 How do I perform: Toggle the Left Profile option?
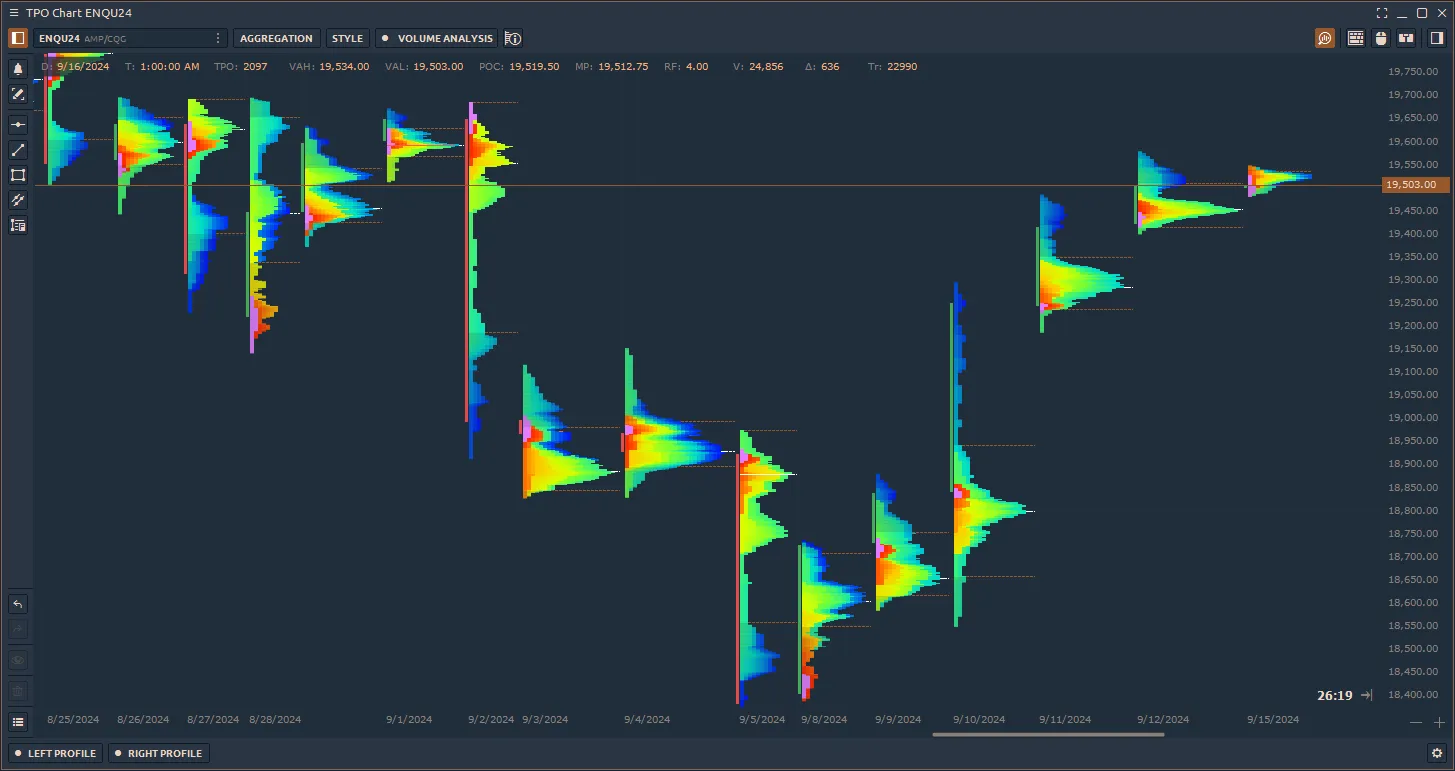pyautogui.click(x=55, y=753)
